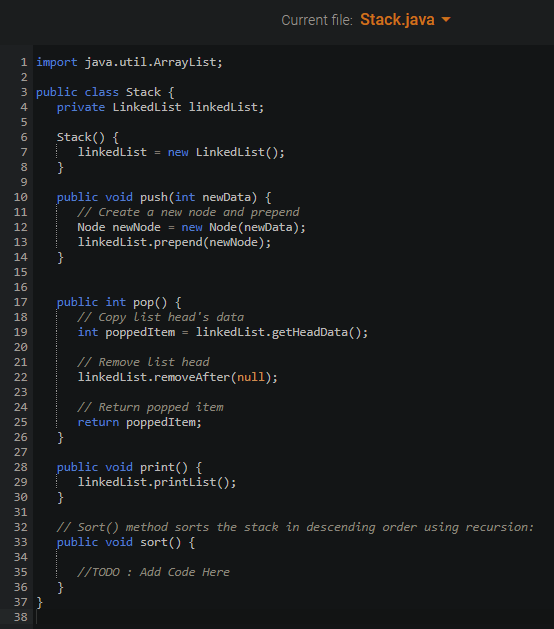Viewport: 554px width, 629px height.
Task: Click 'linkedList.removeAfter(null);' line
Action: coord(177,377)
